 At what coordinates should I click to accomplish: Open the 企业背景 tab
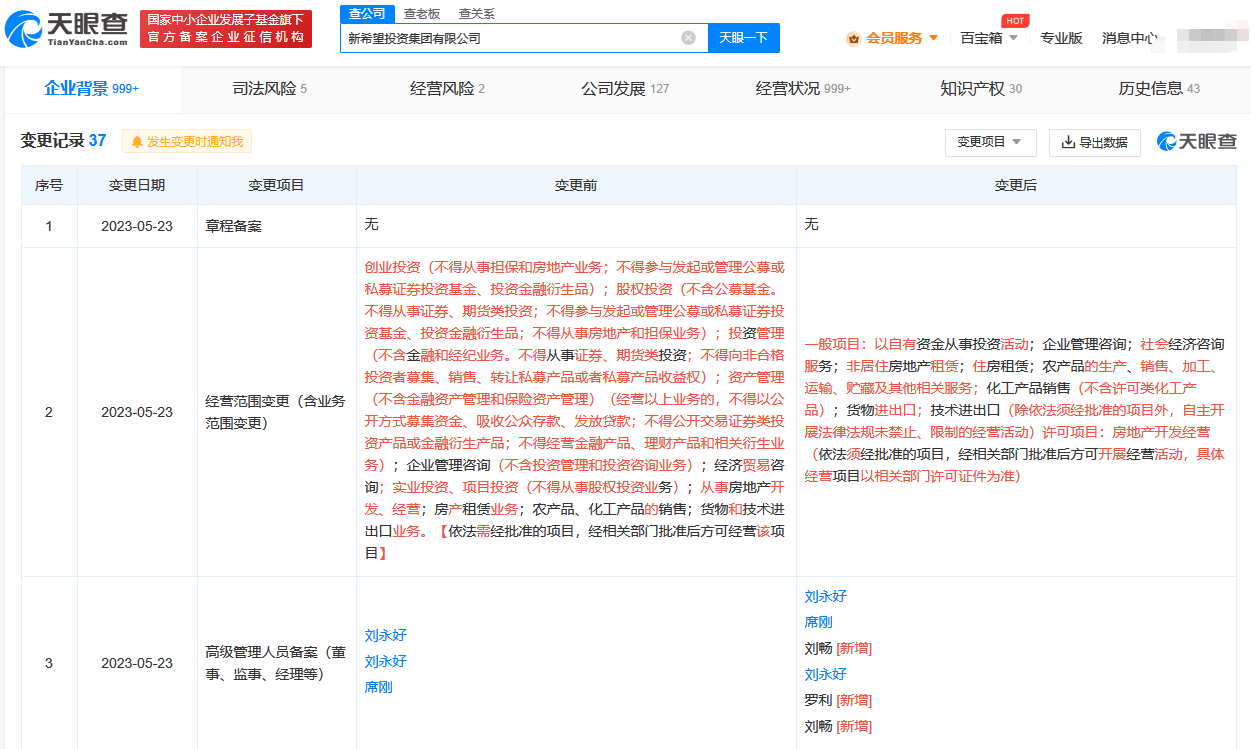pos(91,88)
